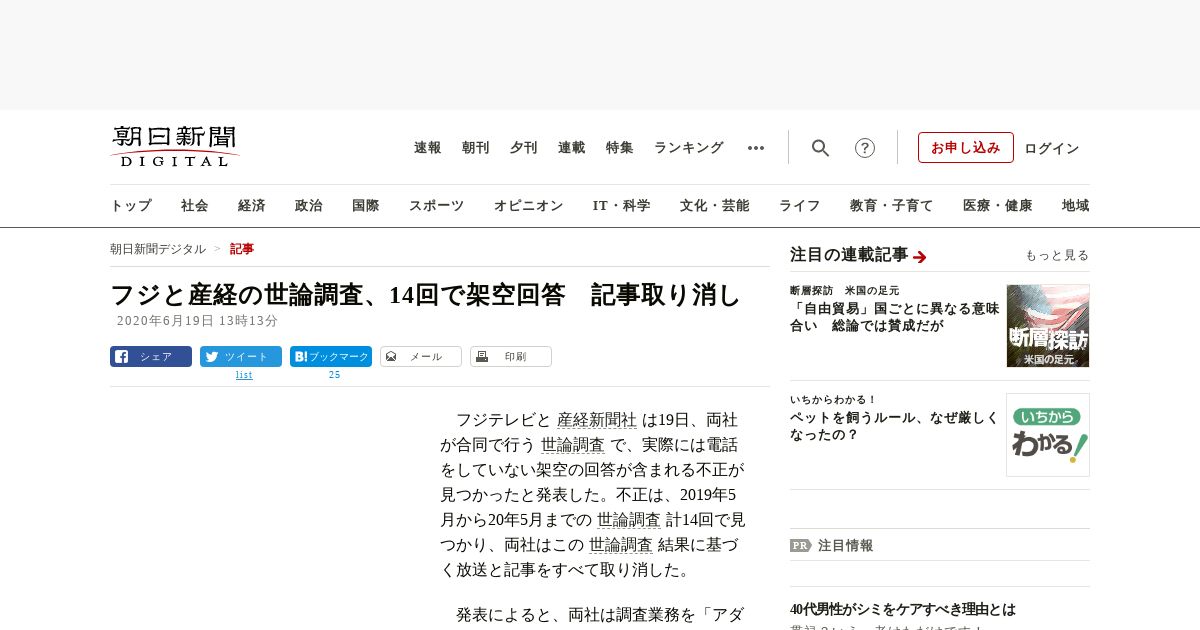The width and height of the screenshot is (1200, 630).
Task: Open ペットを飼うルール article link
Action: coord(894,426)
